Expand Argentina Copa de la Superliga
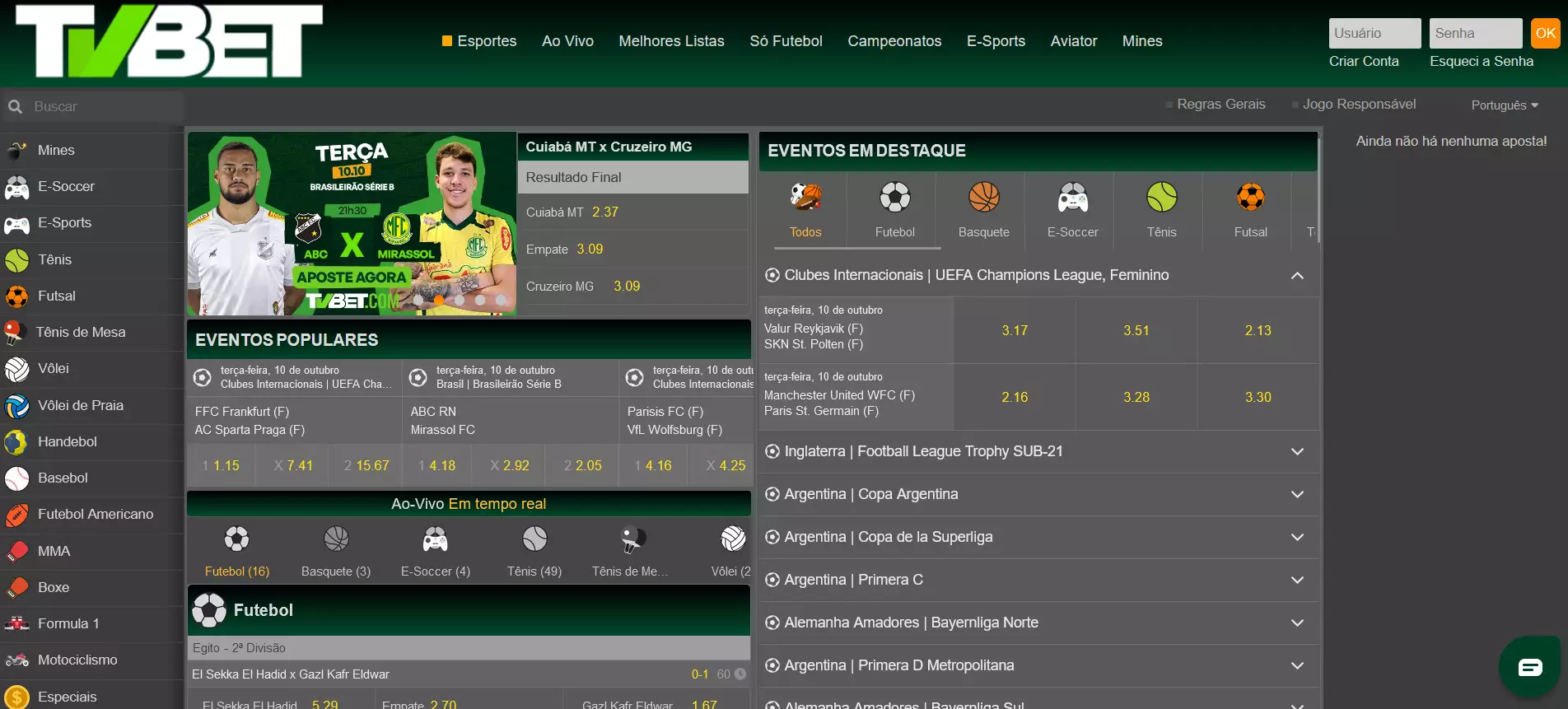This screenshot has height=709, width=1568. pos(1298,538)
